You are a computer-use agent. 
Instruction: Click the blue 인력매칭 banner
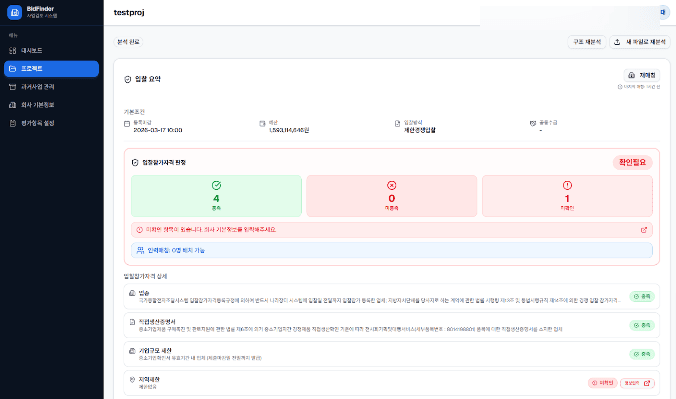(391, 250)
